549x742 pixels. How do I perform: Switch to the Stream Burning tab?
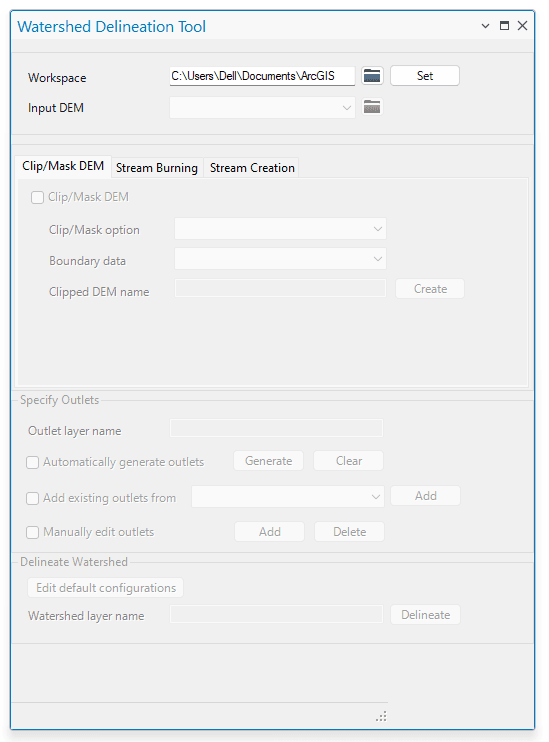pyautogui.click(x=157, y=168)
